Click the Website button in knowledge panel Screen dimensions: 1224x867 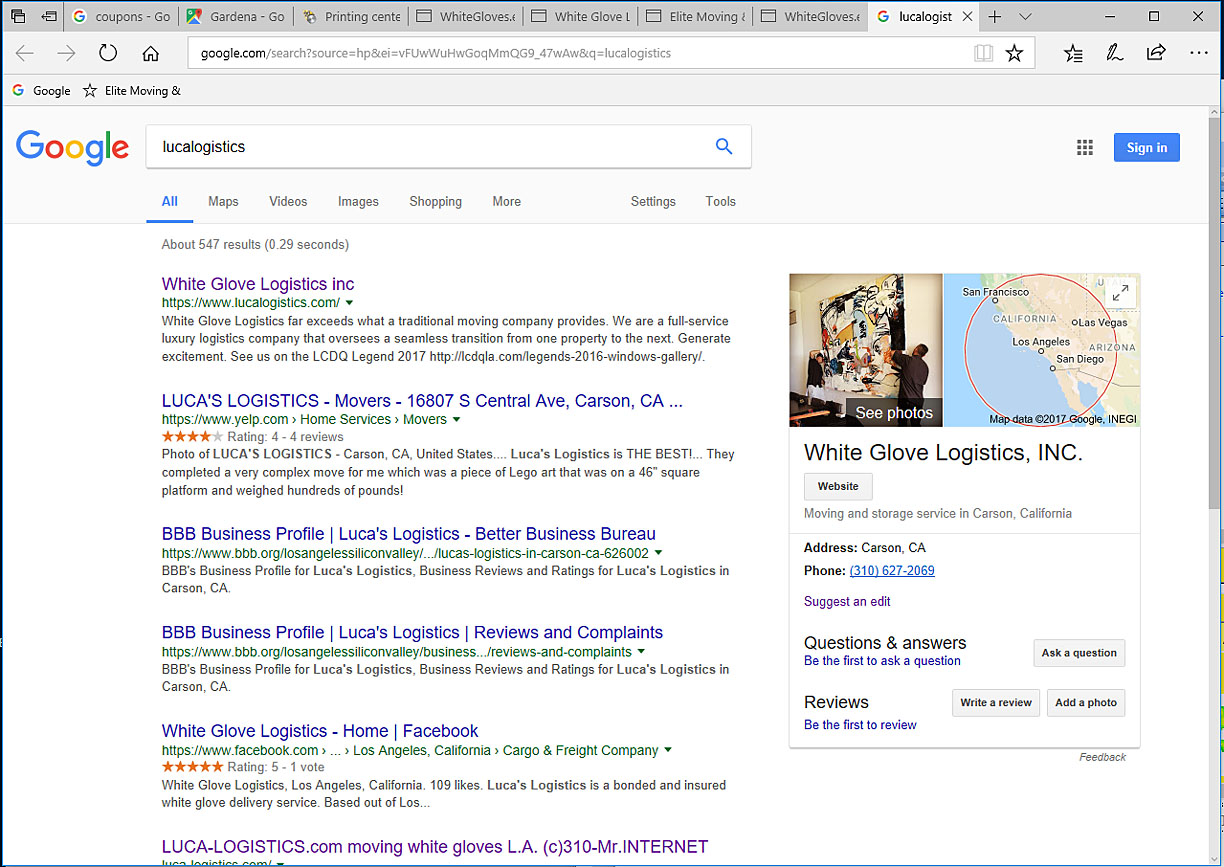(838, 487)
